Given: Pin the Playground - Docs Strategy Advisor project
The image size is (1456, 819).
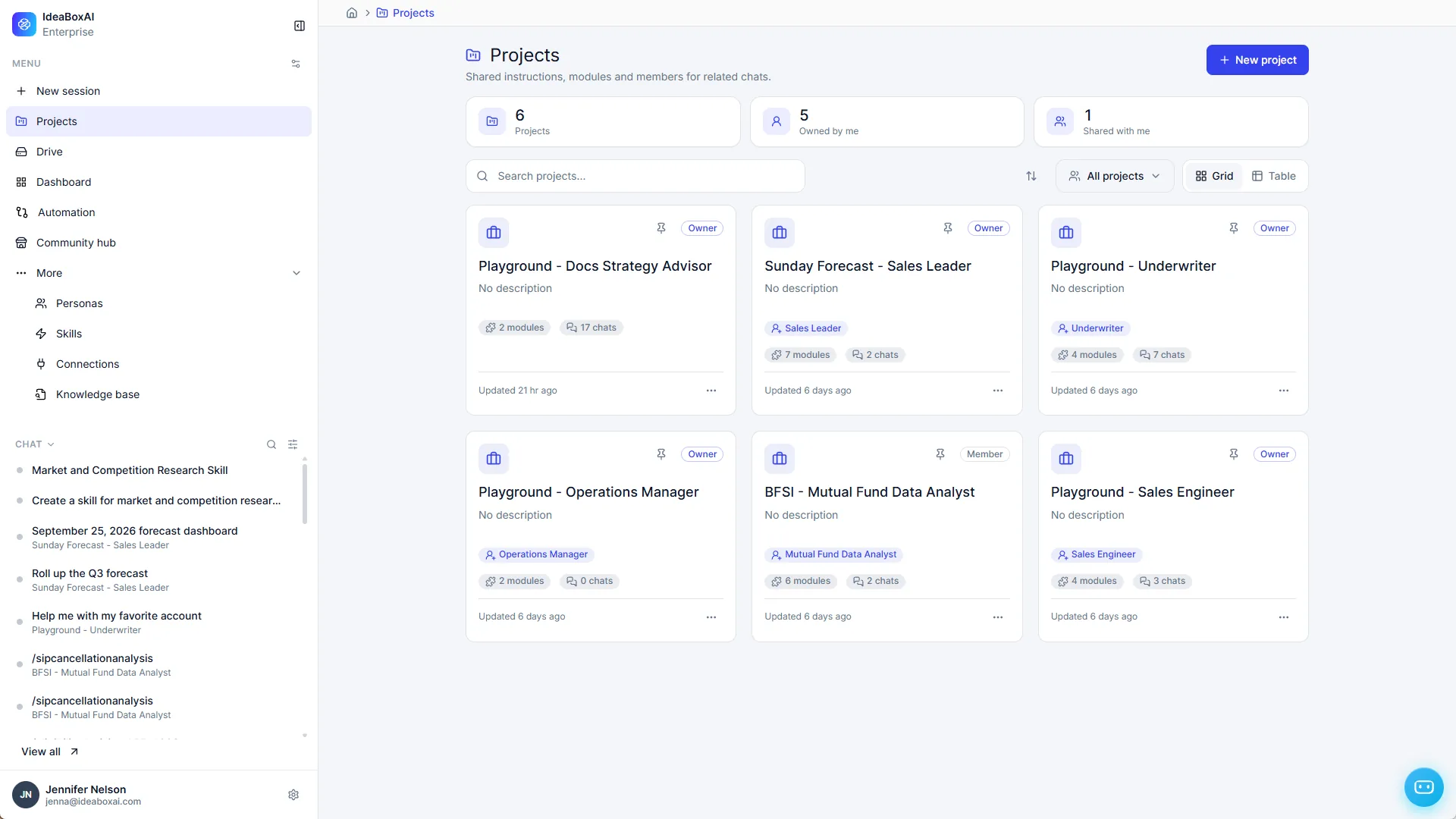Looking at the screenshot, I should click(x=661, y=228).
